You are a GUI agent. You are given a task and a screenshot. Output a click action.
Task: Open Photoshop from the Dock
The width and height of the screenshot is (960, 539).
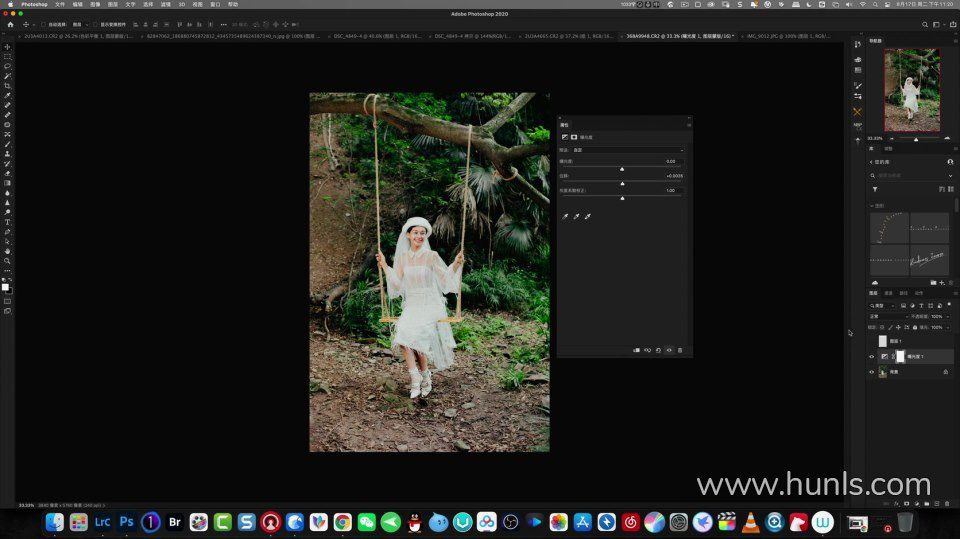(x=126, y=522)
